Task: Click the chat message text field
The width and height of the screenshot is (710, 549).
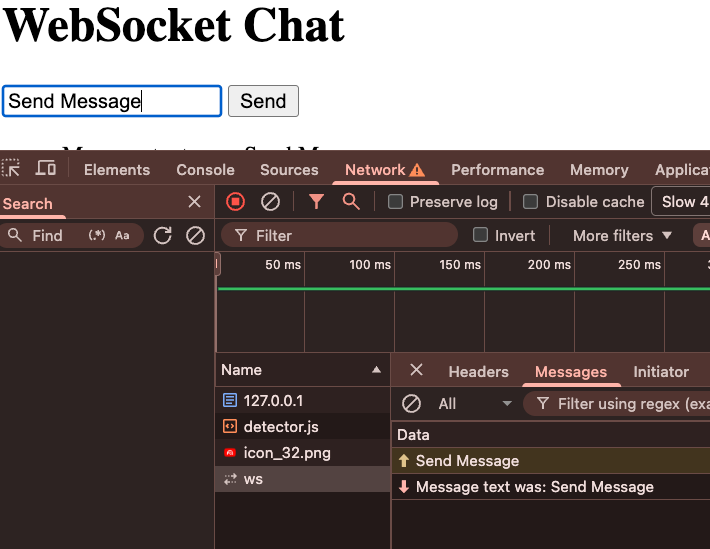Action: pyautogui.click(x=112, y=101)
